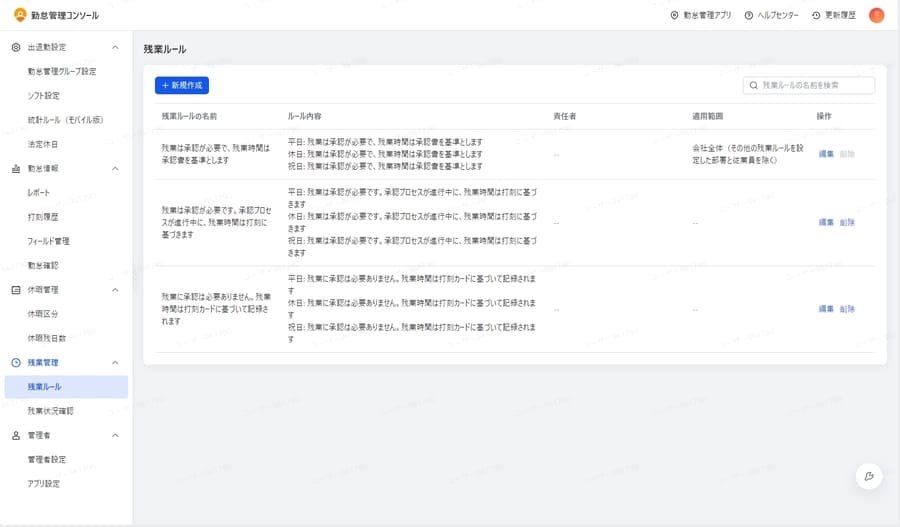900x527 pixels.
Task: Select 残業ルール in the sidebar
Action: [66, 386]
